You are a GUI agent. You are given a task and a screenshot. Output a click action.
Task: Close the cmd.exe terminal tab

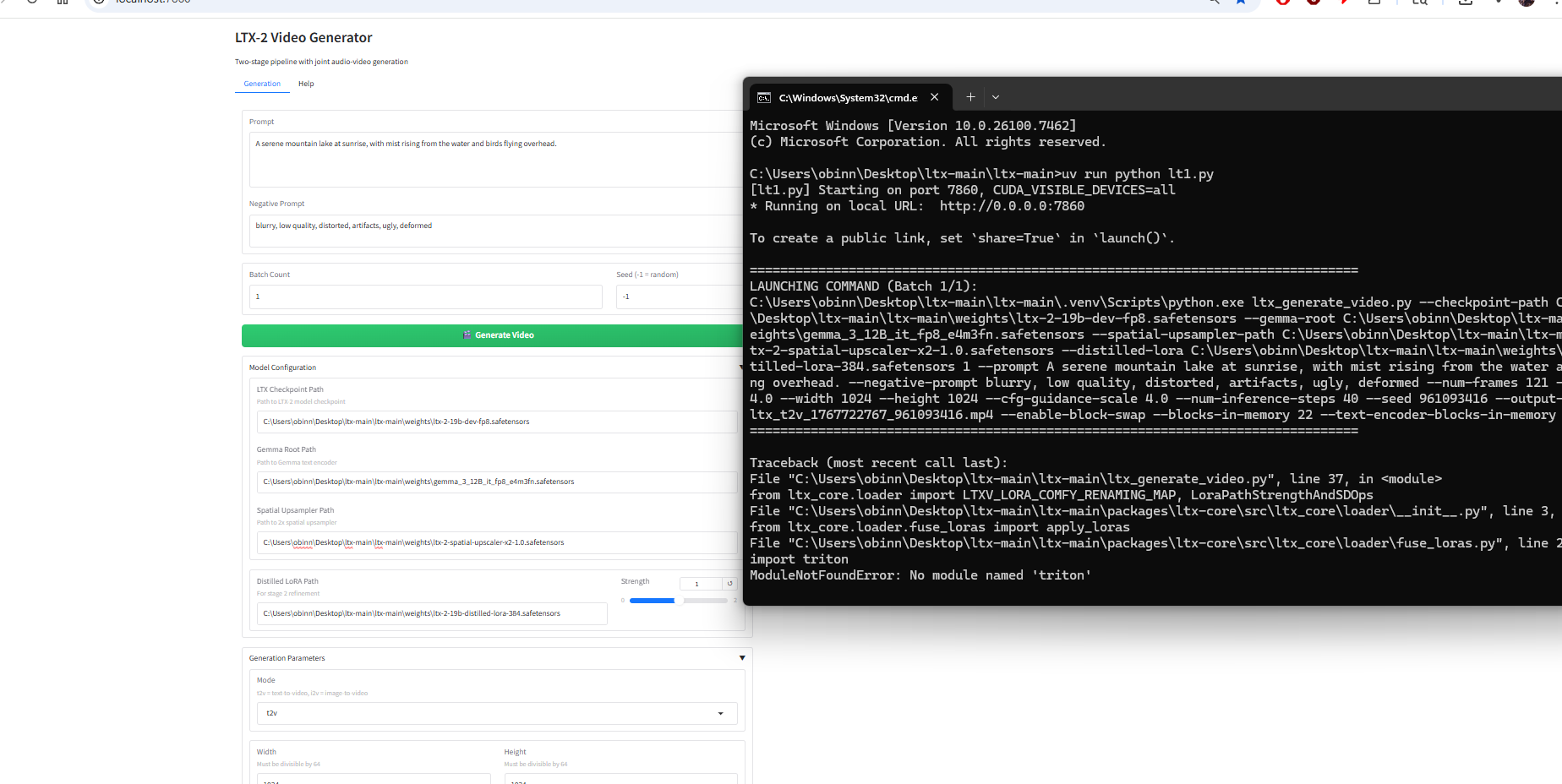934,97
